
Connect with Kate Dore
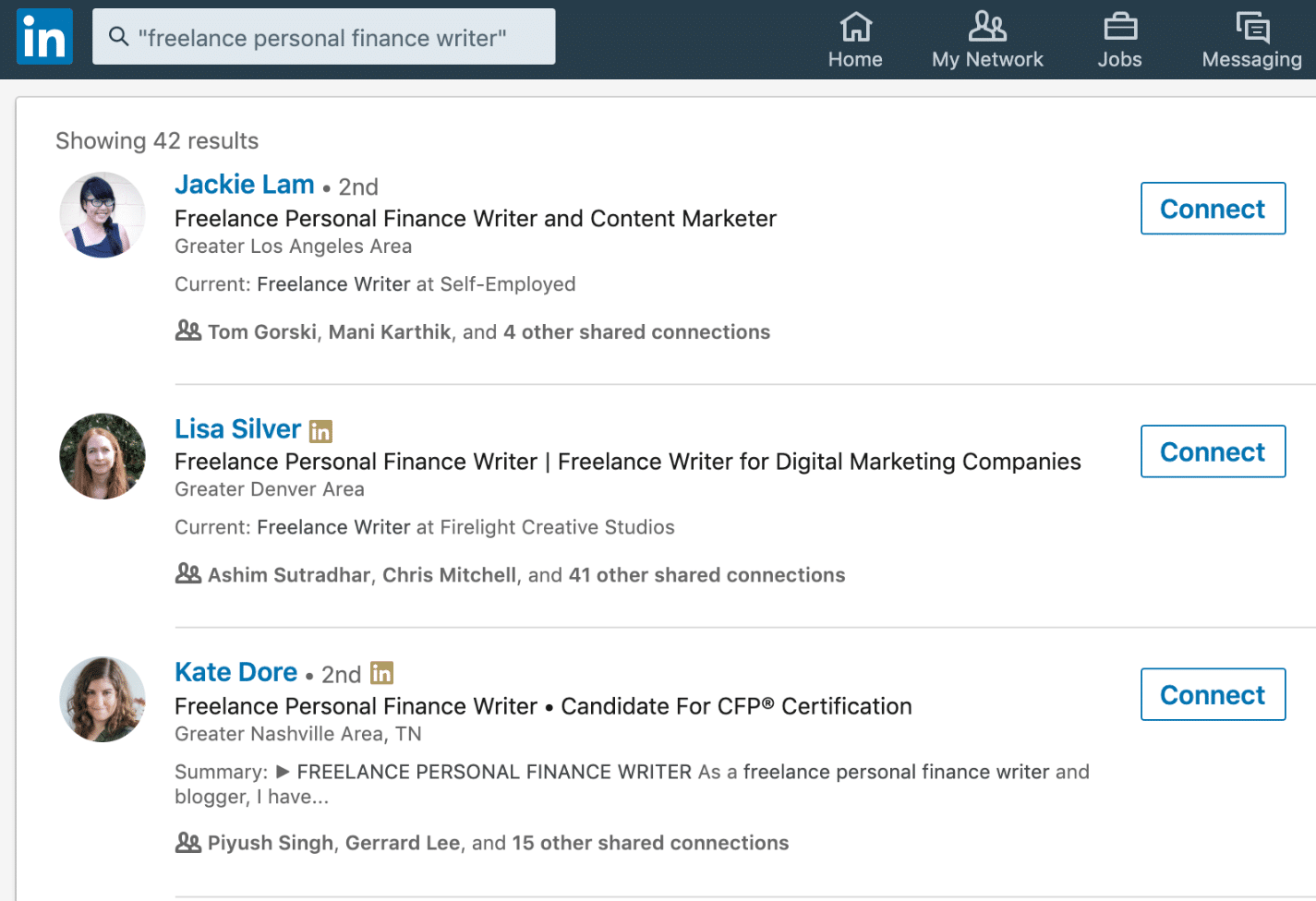(1213, 694)
